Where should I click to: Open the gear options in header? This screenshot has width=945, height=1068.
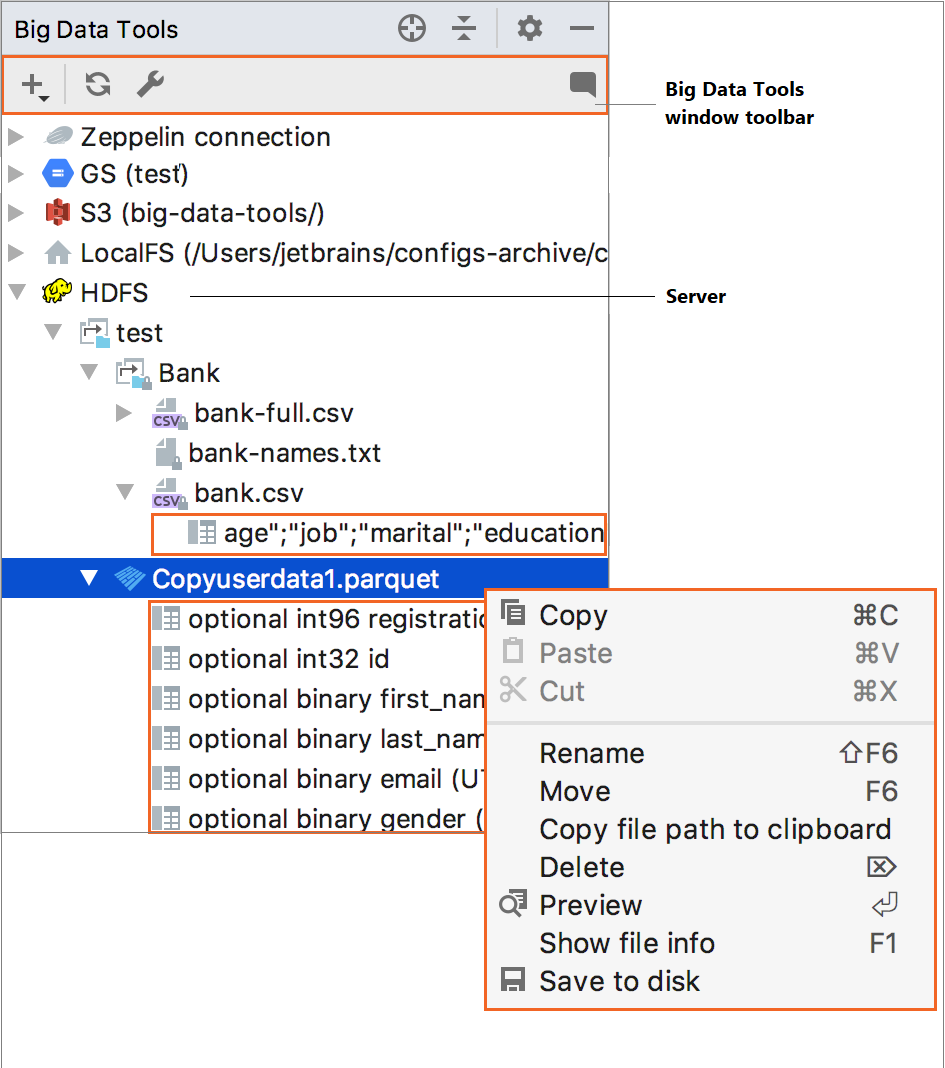(x=530, y=29)
